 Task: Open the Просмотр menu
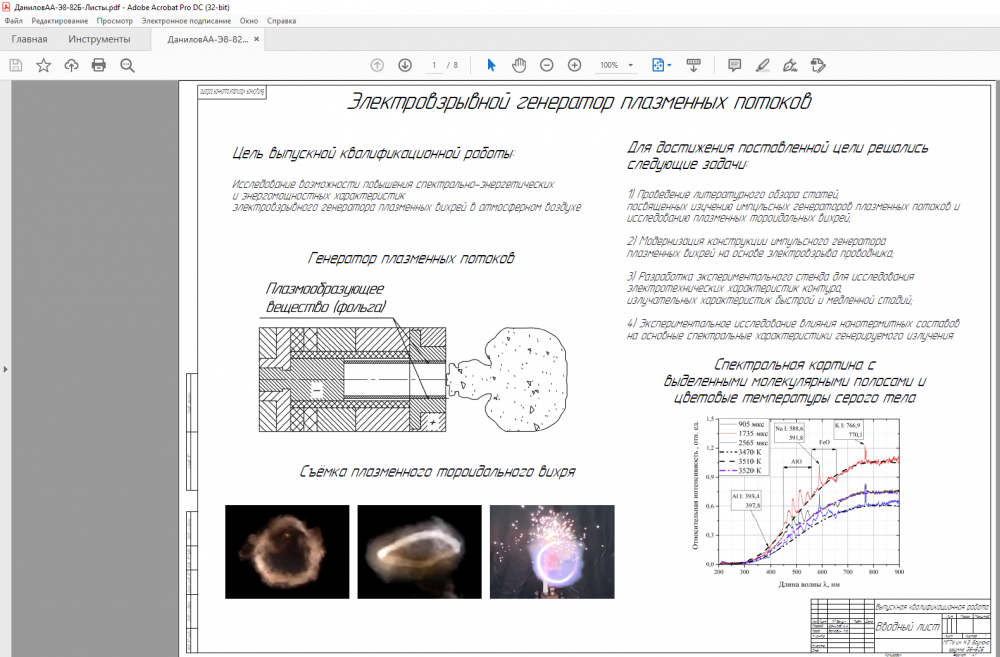tap(115, 20)
